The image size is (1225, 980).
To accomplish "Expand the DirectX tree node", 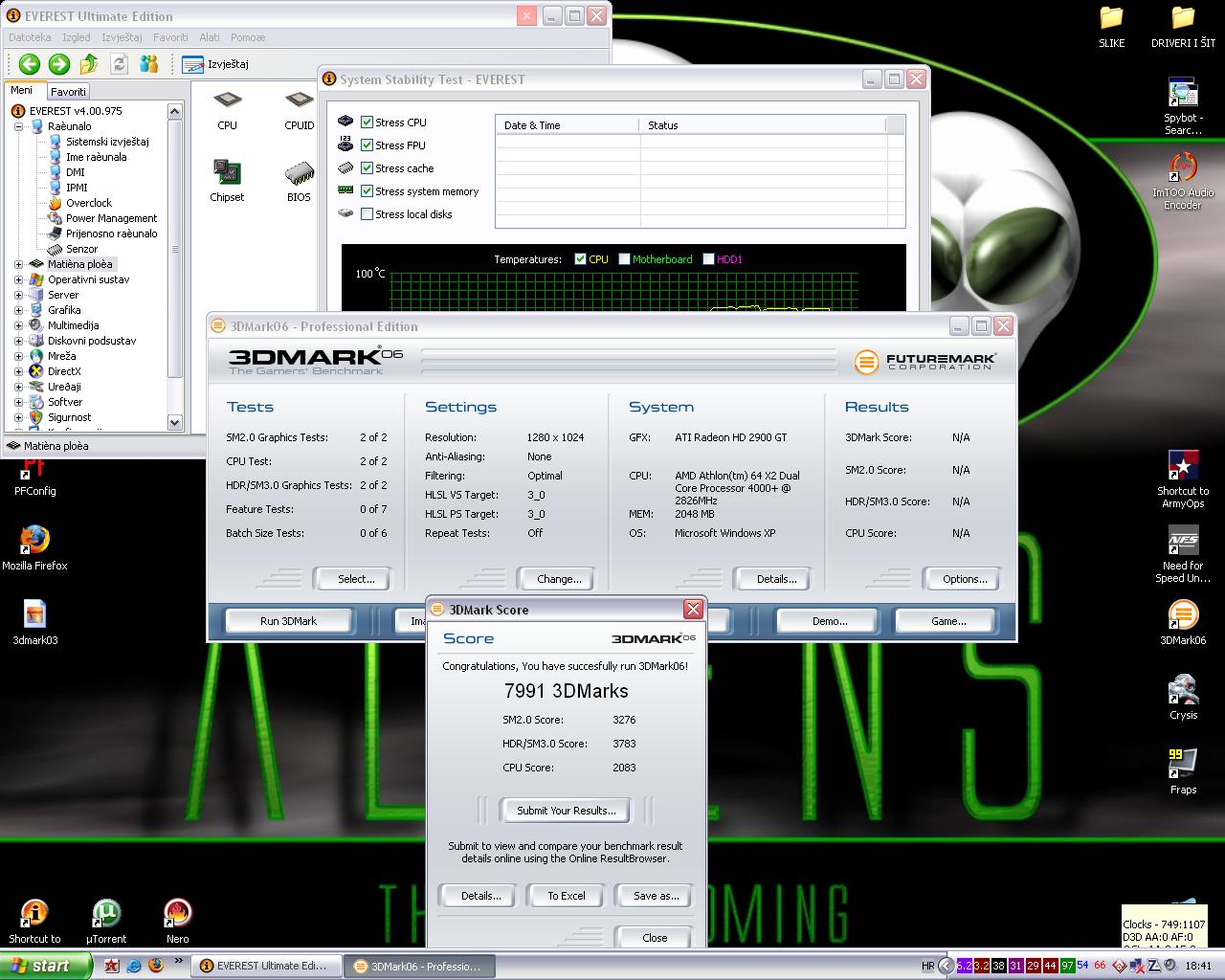I will pos(18,371).
